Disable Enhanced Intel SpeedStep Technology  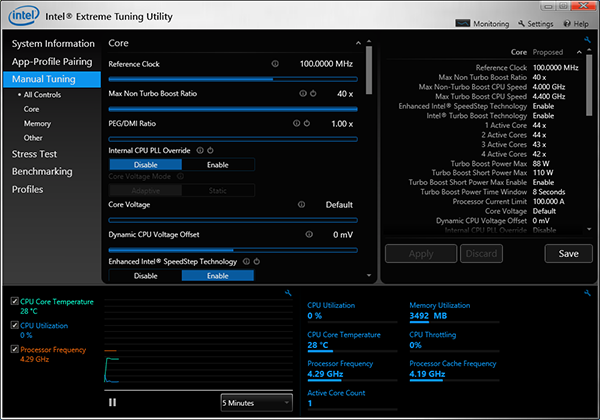coord(145,275)
